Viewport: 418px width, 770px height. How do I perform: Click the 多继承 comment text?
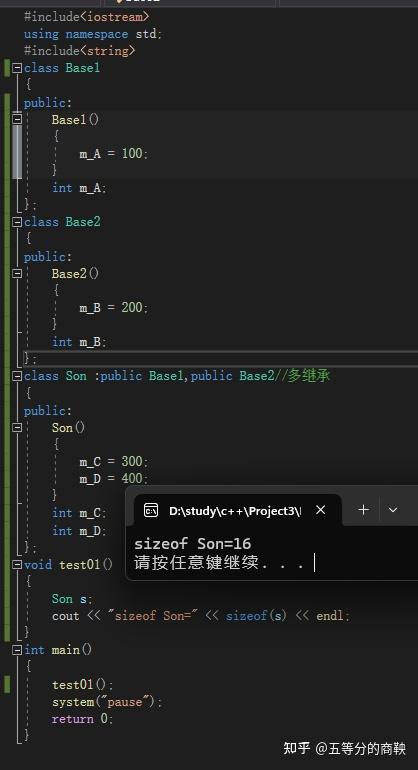pyautogui.click(x=308, y=376)
